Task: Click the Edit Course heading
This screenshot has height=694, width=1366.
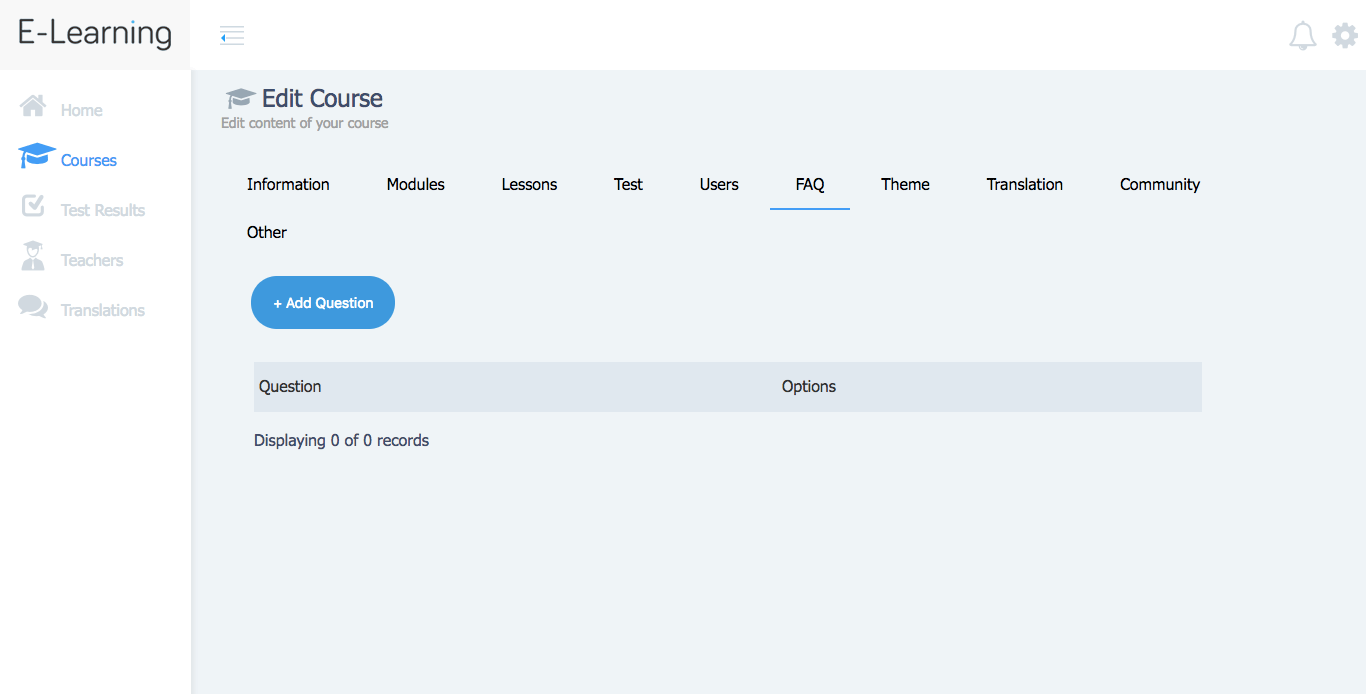Action: tap(322, 98)
